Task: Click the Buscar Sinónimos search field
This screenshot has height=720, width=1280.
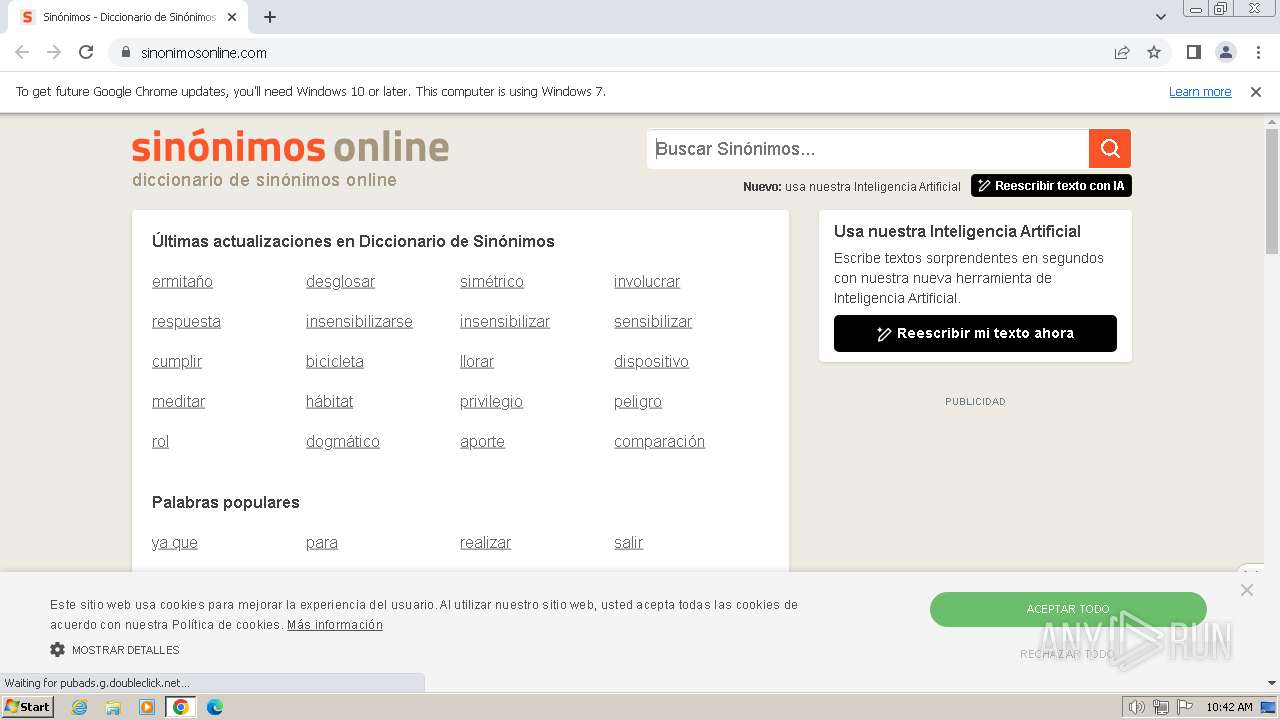Action: [868, 149]
